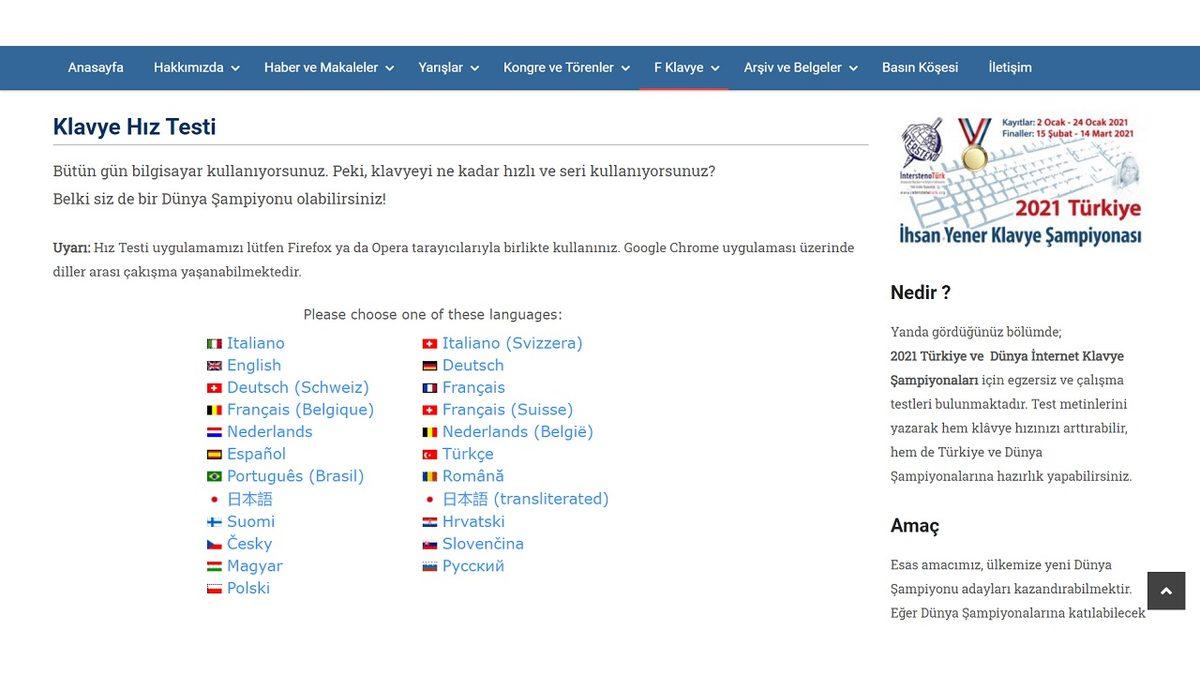Open the Nederlands (België) test page
1200x675 pixels.
(517, 432)
